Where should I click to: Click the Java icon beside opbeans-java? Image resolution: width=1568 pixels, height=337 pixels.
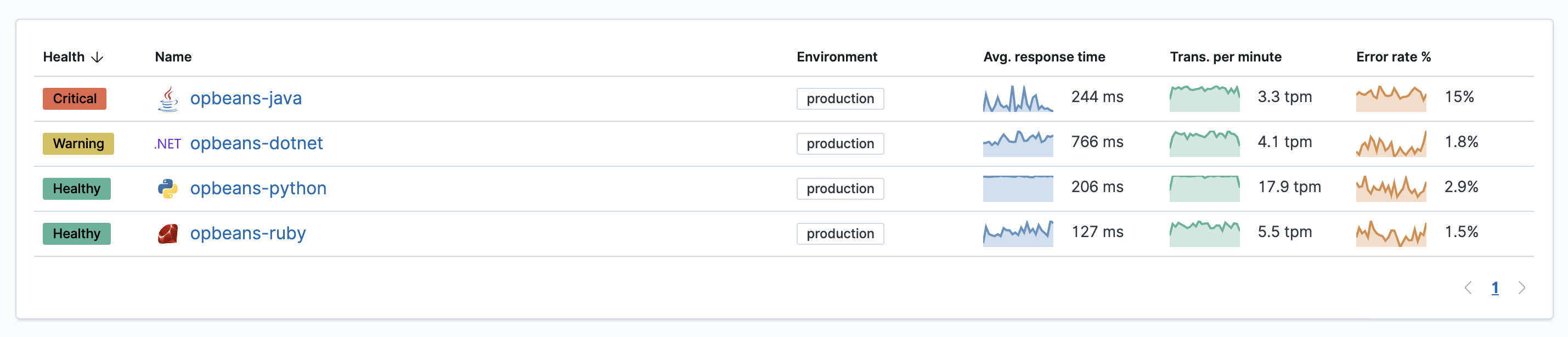tap(168, 99)
